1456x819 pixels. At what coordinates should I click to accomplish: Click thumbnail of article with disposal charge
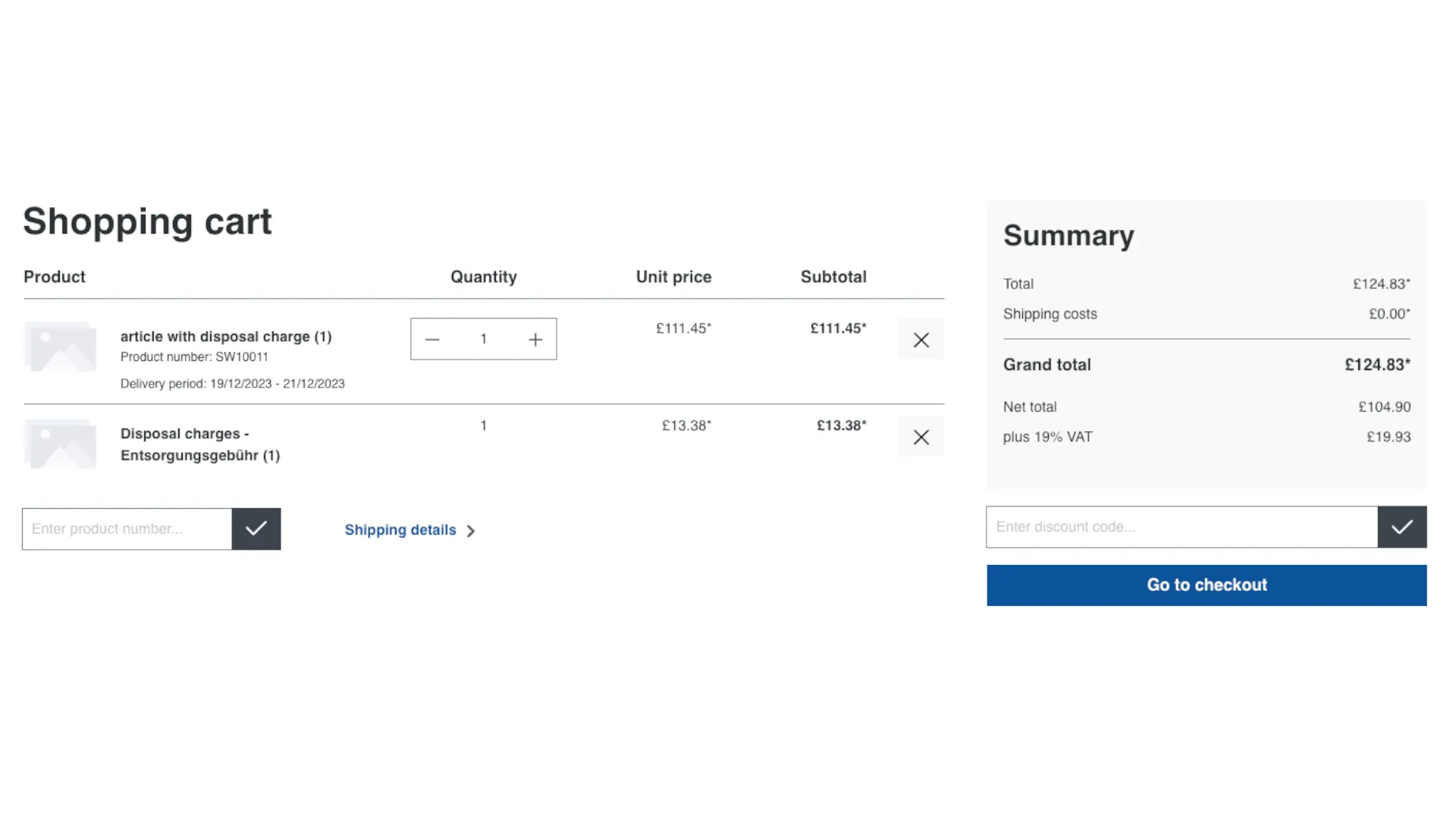(x=61, y=347)
